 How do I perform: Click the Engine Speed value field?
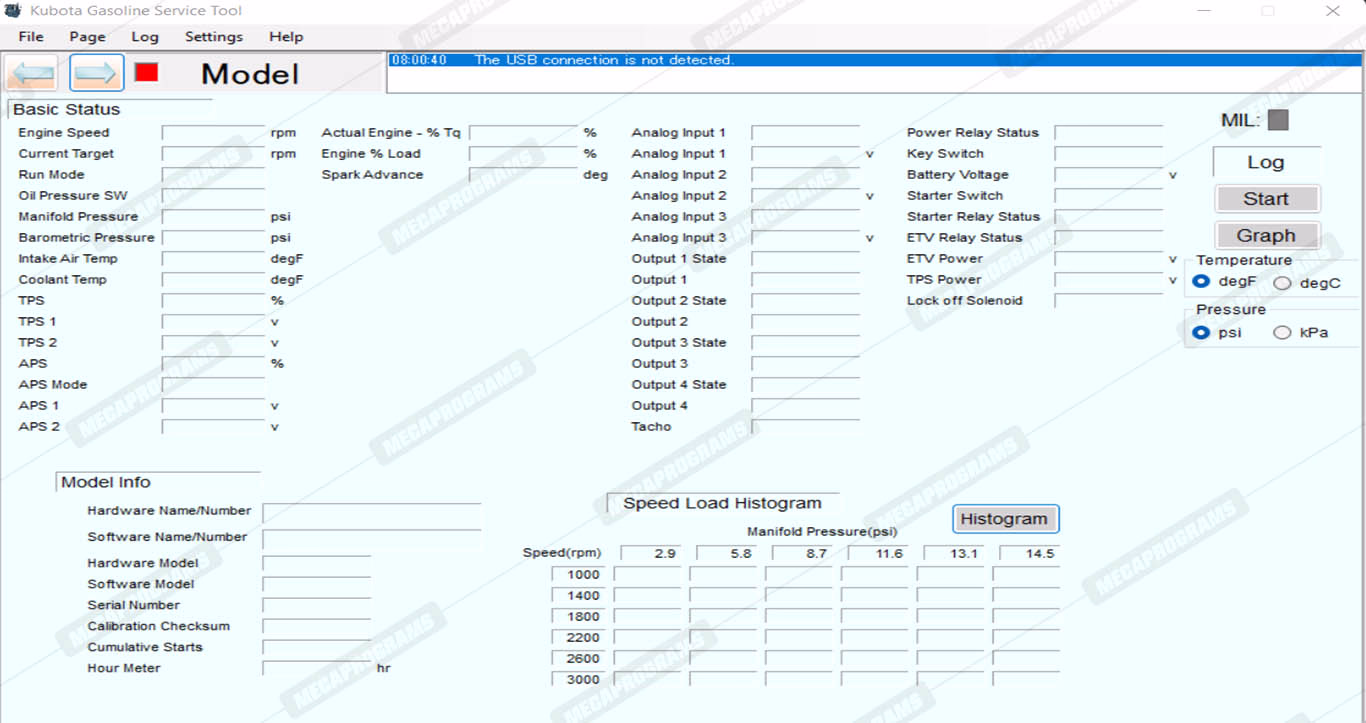click(213, 133)
